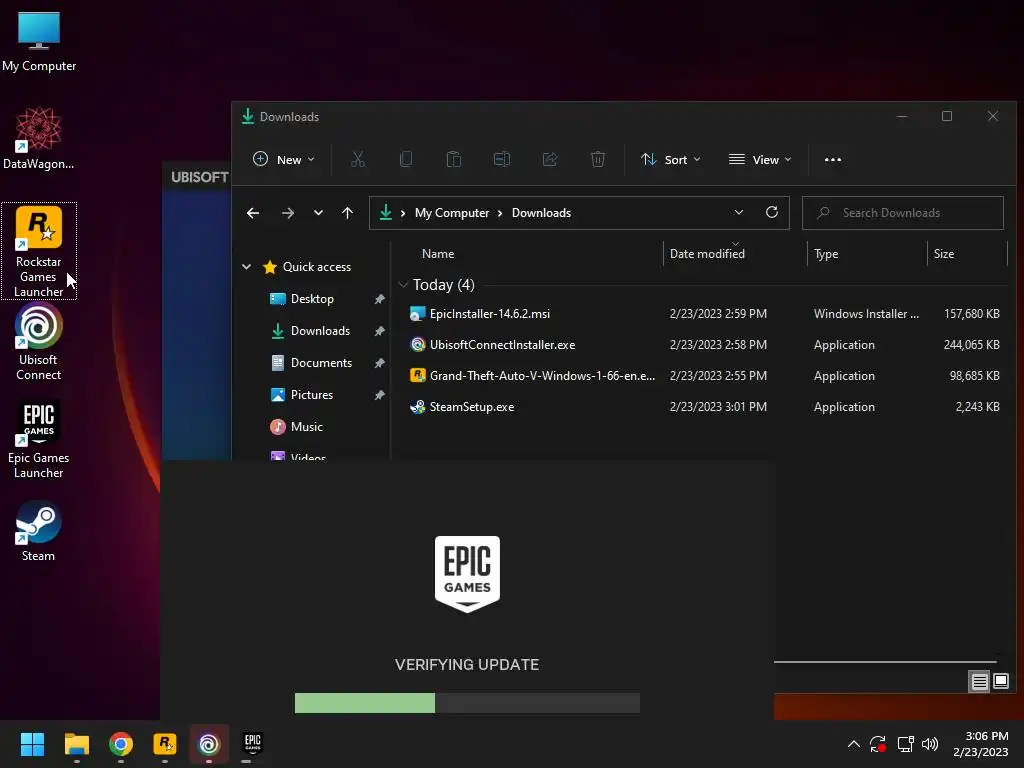Click the Copy icon in Explorer toolbar
1024x768 pixels.
[406, 159]
